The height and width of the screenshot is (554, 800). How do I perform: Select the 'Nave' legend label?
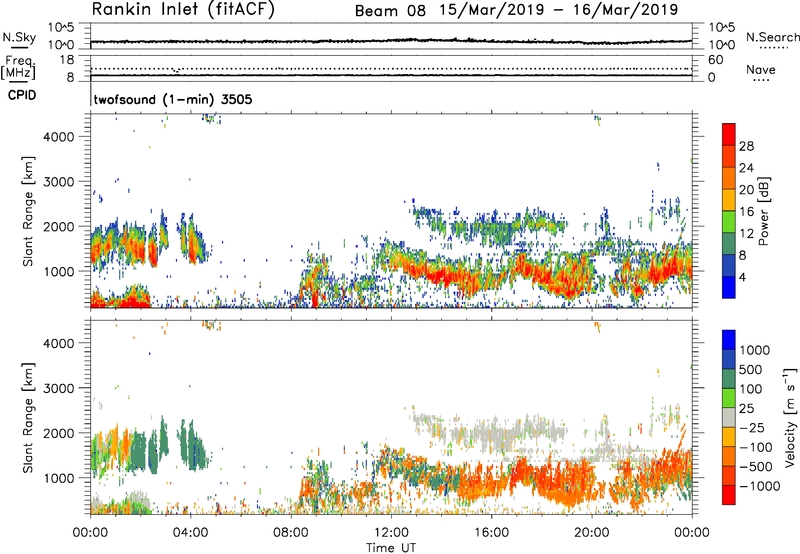pyautogui.click(x=761, y=69)
